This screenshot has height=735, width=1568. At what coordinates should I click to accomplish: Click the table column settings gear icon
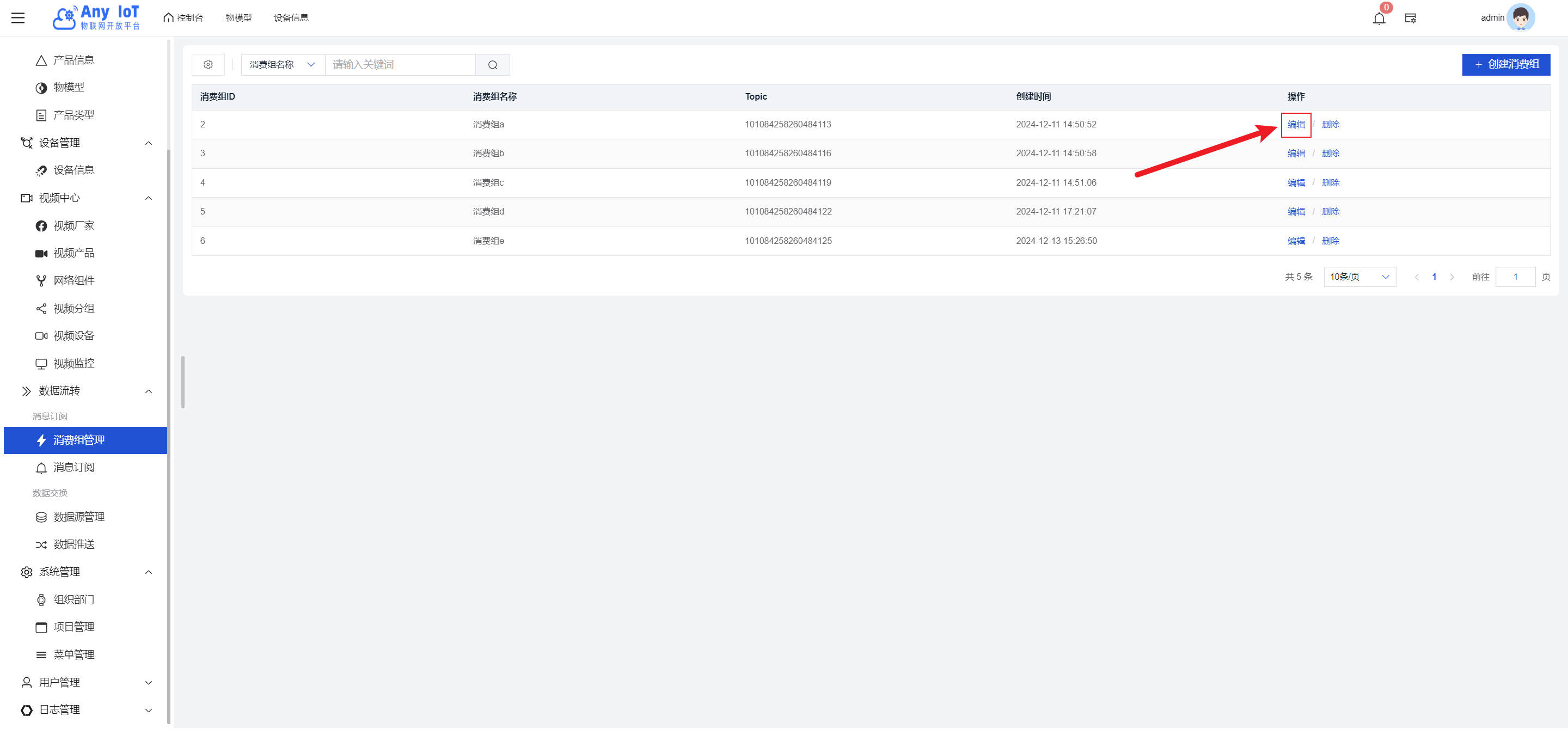pos(208,64)
